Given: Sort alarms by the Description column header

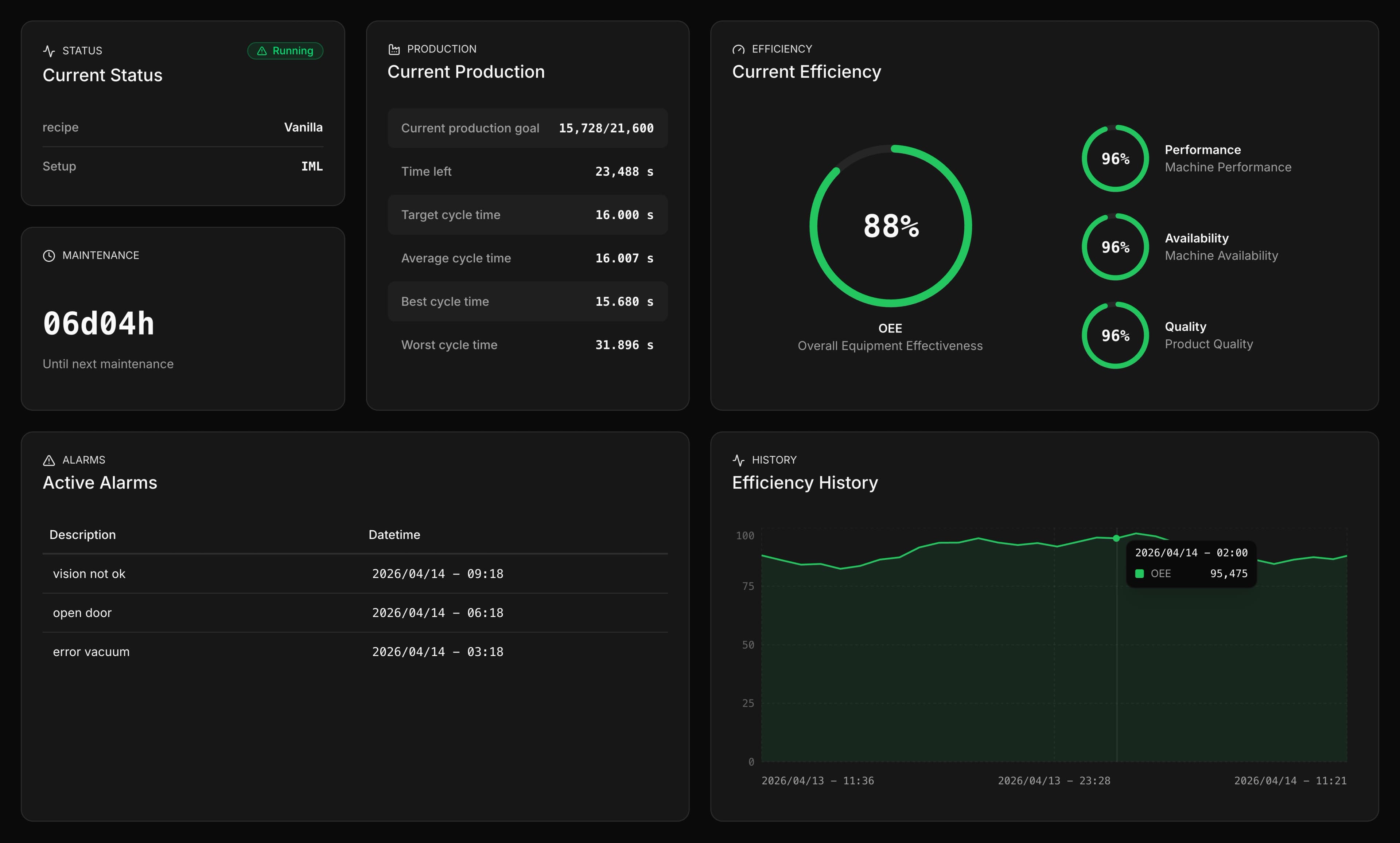Looking at the screenshot, I should click(x=83, y=535).
